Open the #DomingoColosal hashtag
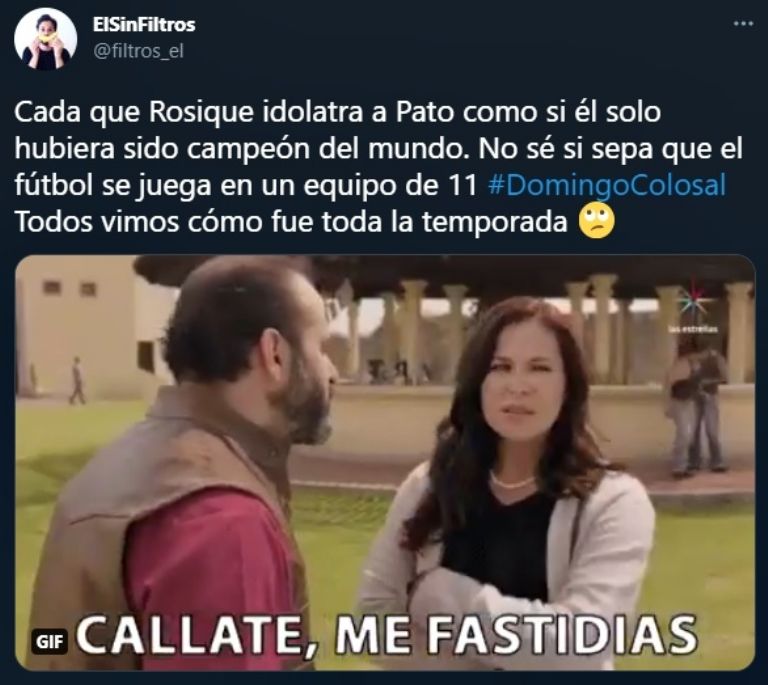 pyautogui.click(x=607, y=186)
